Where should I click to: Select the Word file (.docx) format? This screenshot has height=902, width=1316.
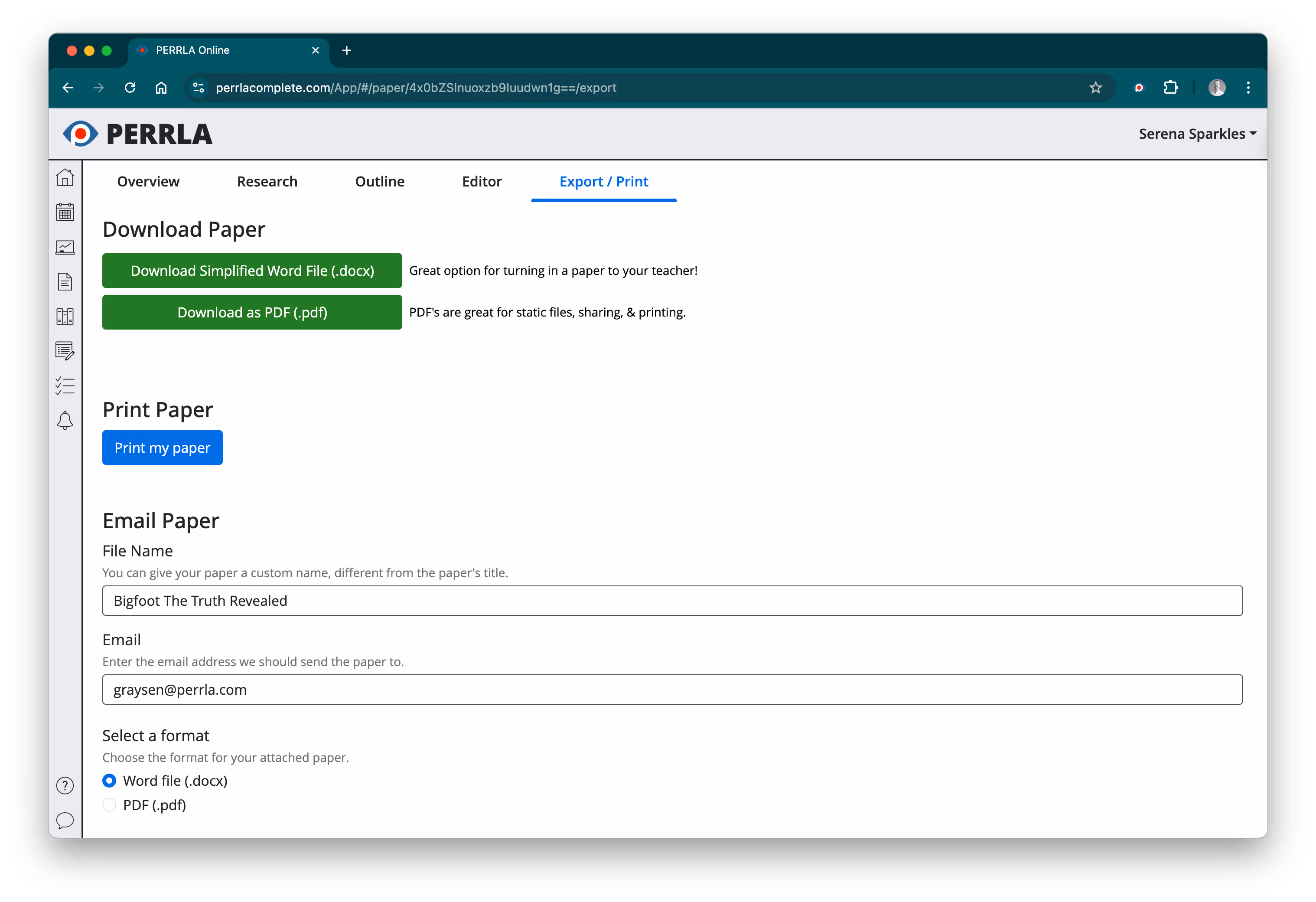click(109, 781)
